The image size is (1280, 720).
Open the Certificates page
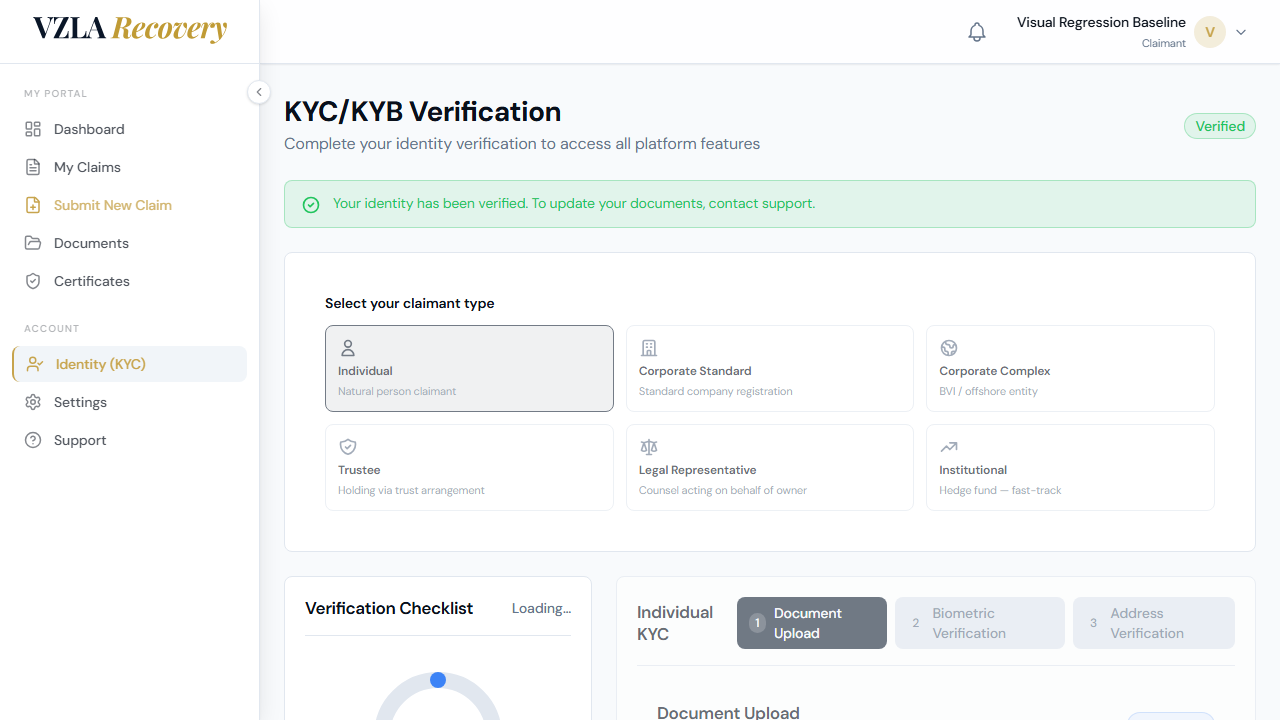pyautogui.click(x=129, y=281)
